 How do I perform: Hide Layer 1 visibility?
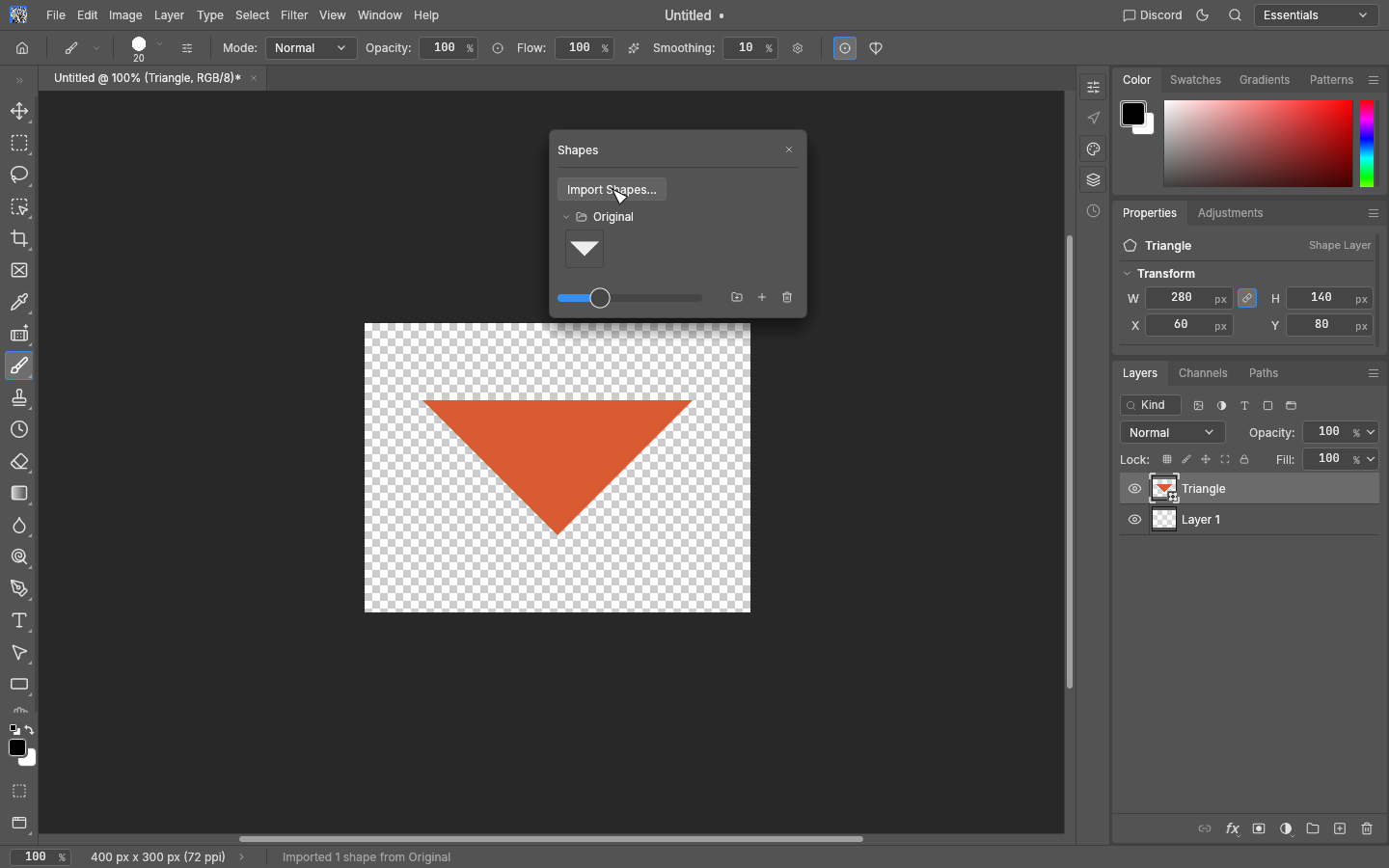point(1134,520)
